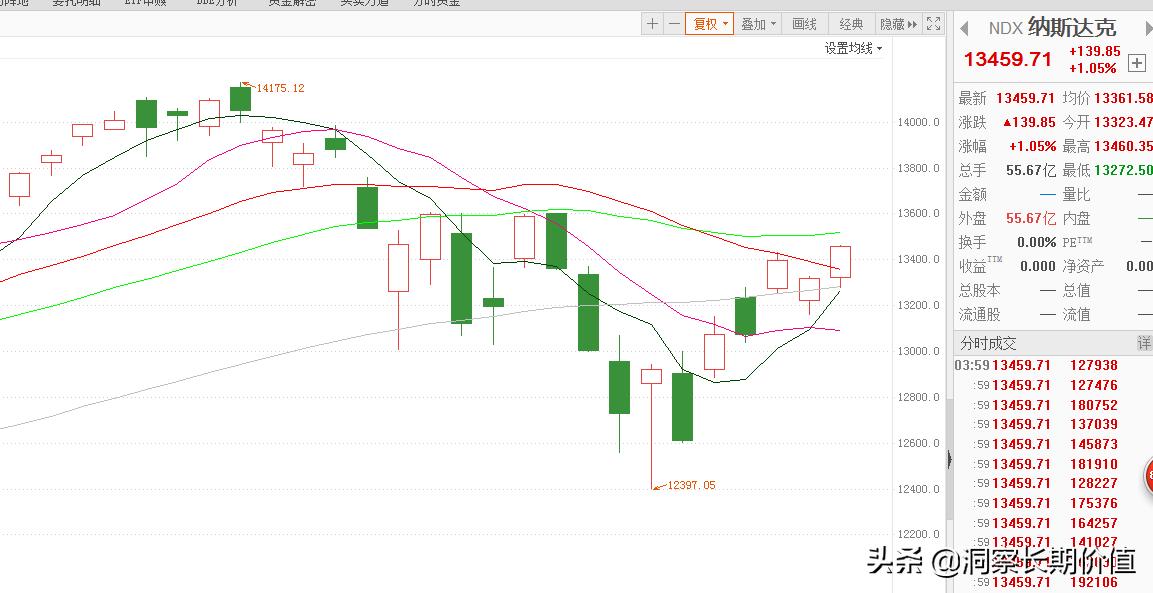Click the 最低 value 13272.50
This screenshot has height=593, width=1153.
tap(1124, 170)
